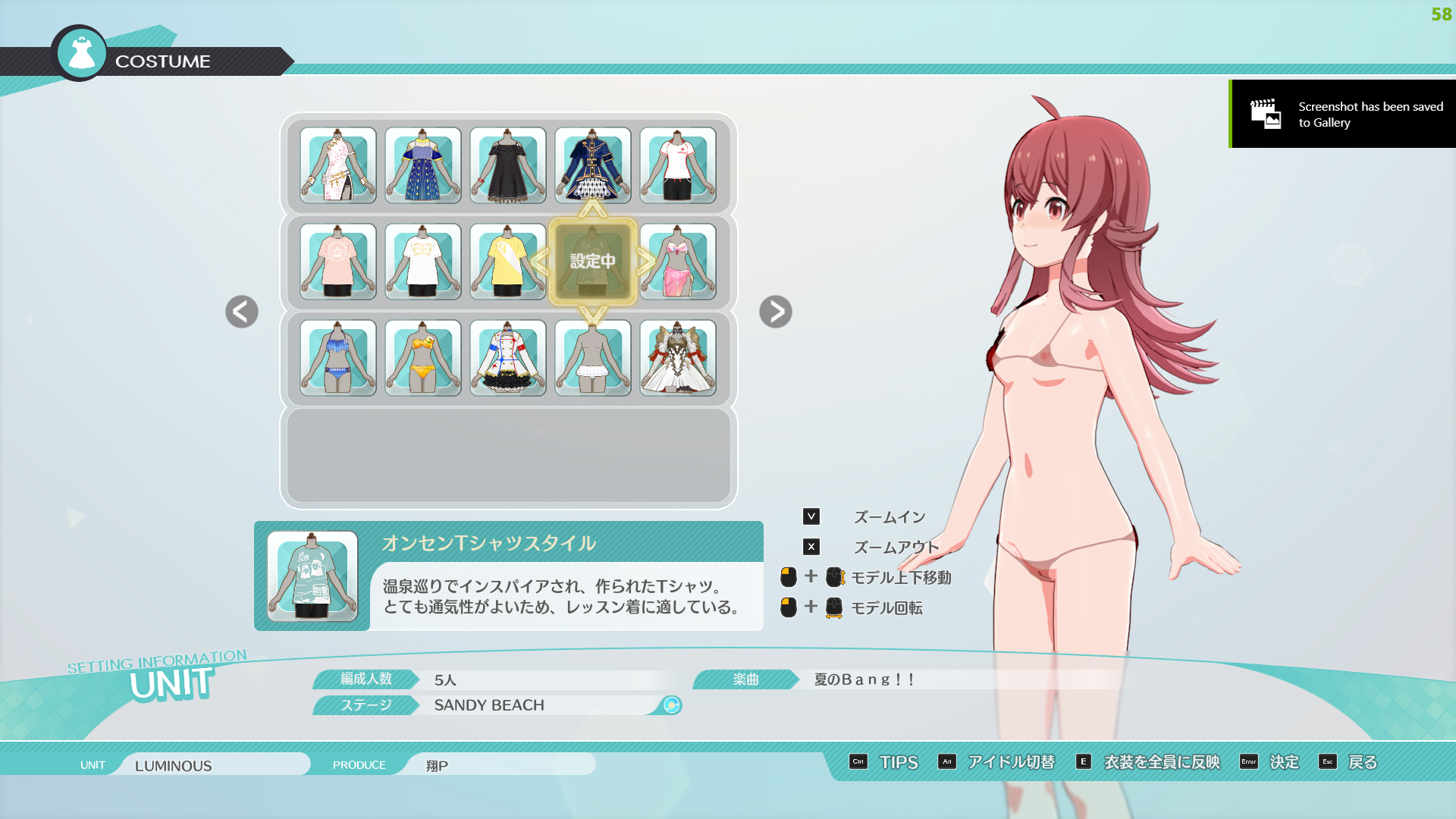Select the white frilled bottom swimsuit costume
This screenshot has width=1456, height=819.
(593, 358)
